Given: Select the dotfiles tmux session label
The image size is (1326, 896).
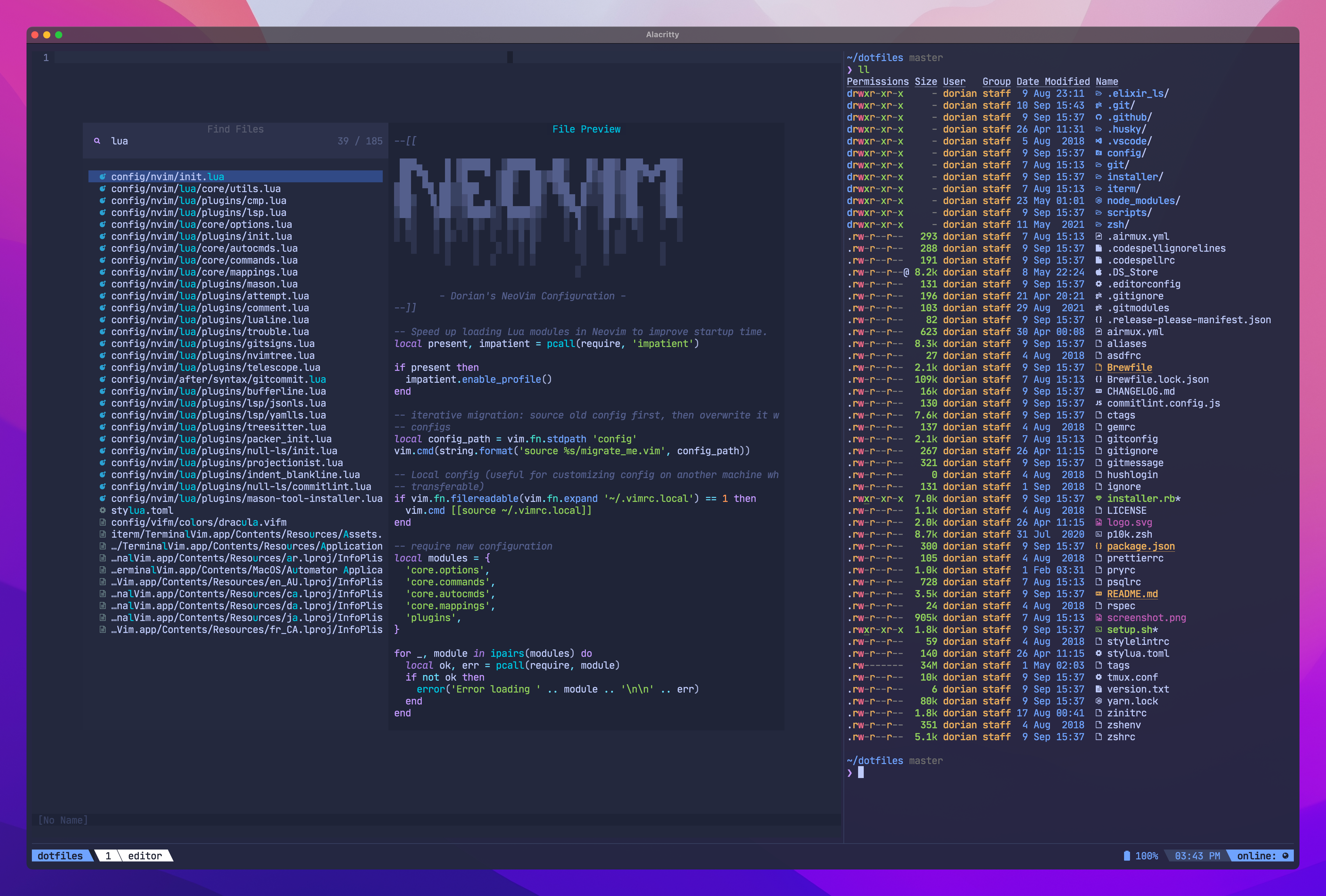Looking at the screenshot, I should [x=60, y=856].
